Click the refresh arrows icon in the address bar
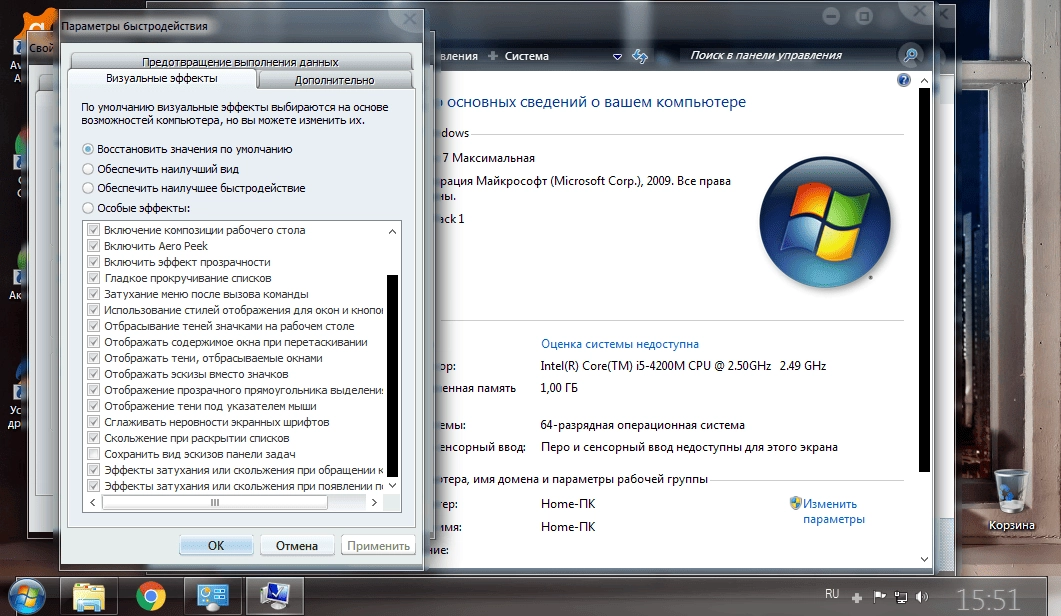Screen dimensions: 1061x616 (x=639, y=56)
